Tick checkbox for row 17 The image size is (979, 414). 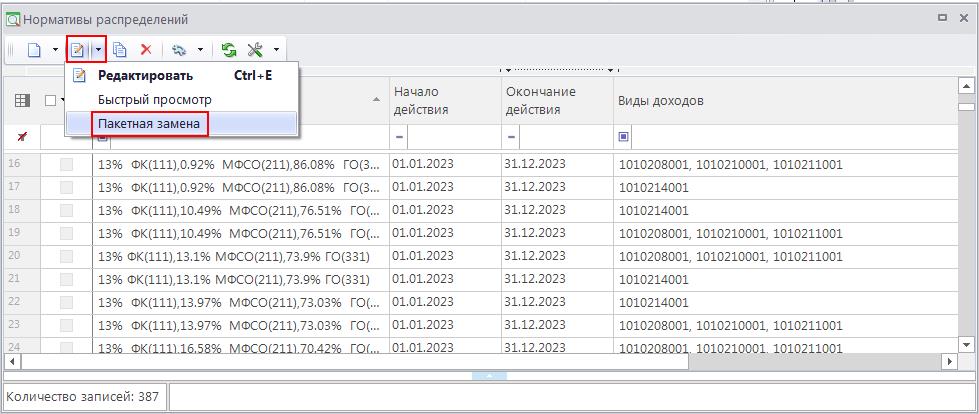click(66, 187)
